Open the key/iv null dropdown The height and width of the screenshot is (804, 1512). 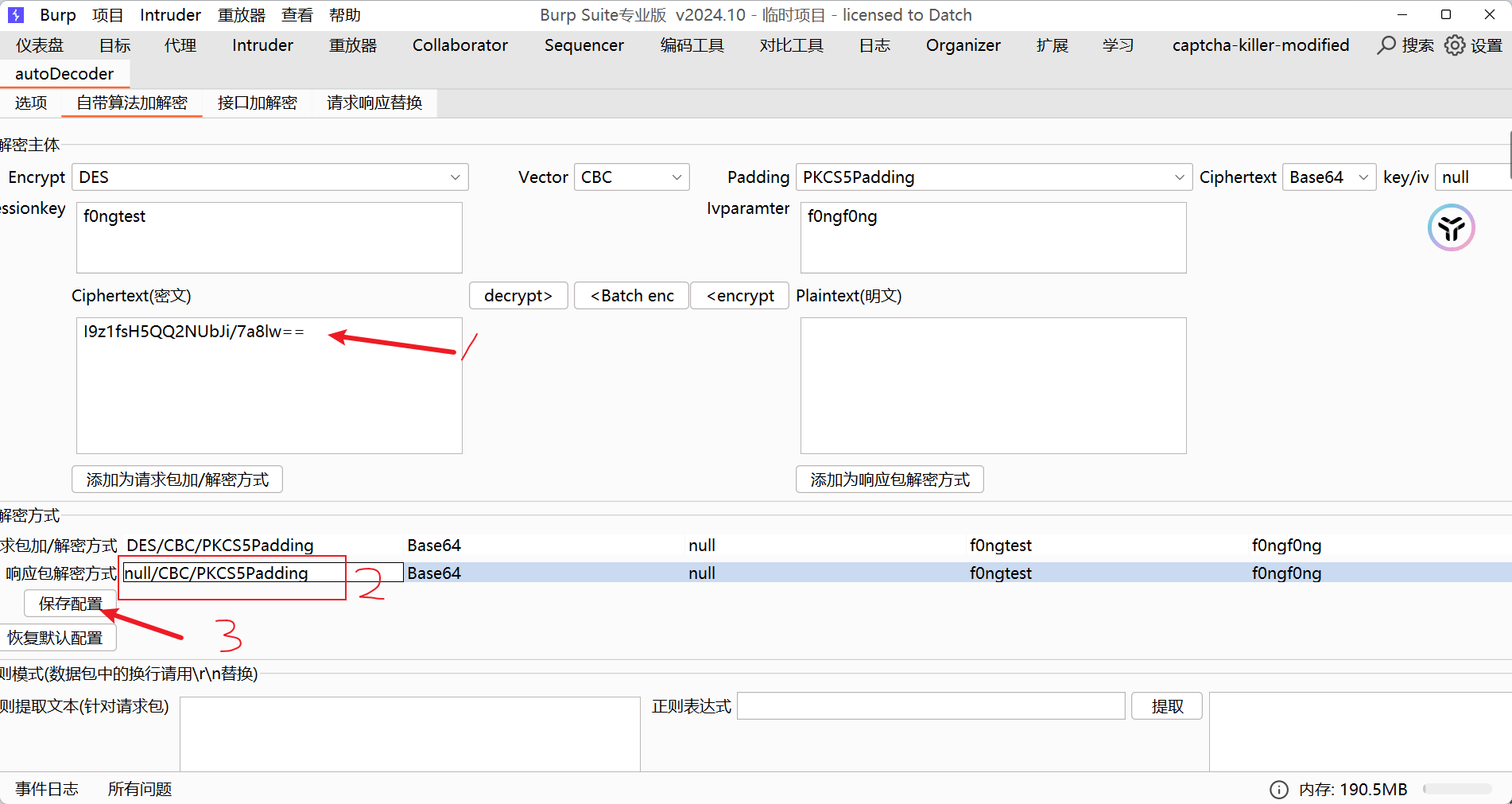[x=1473, y=177]
